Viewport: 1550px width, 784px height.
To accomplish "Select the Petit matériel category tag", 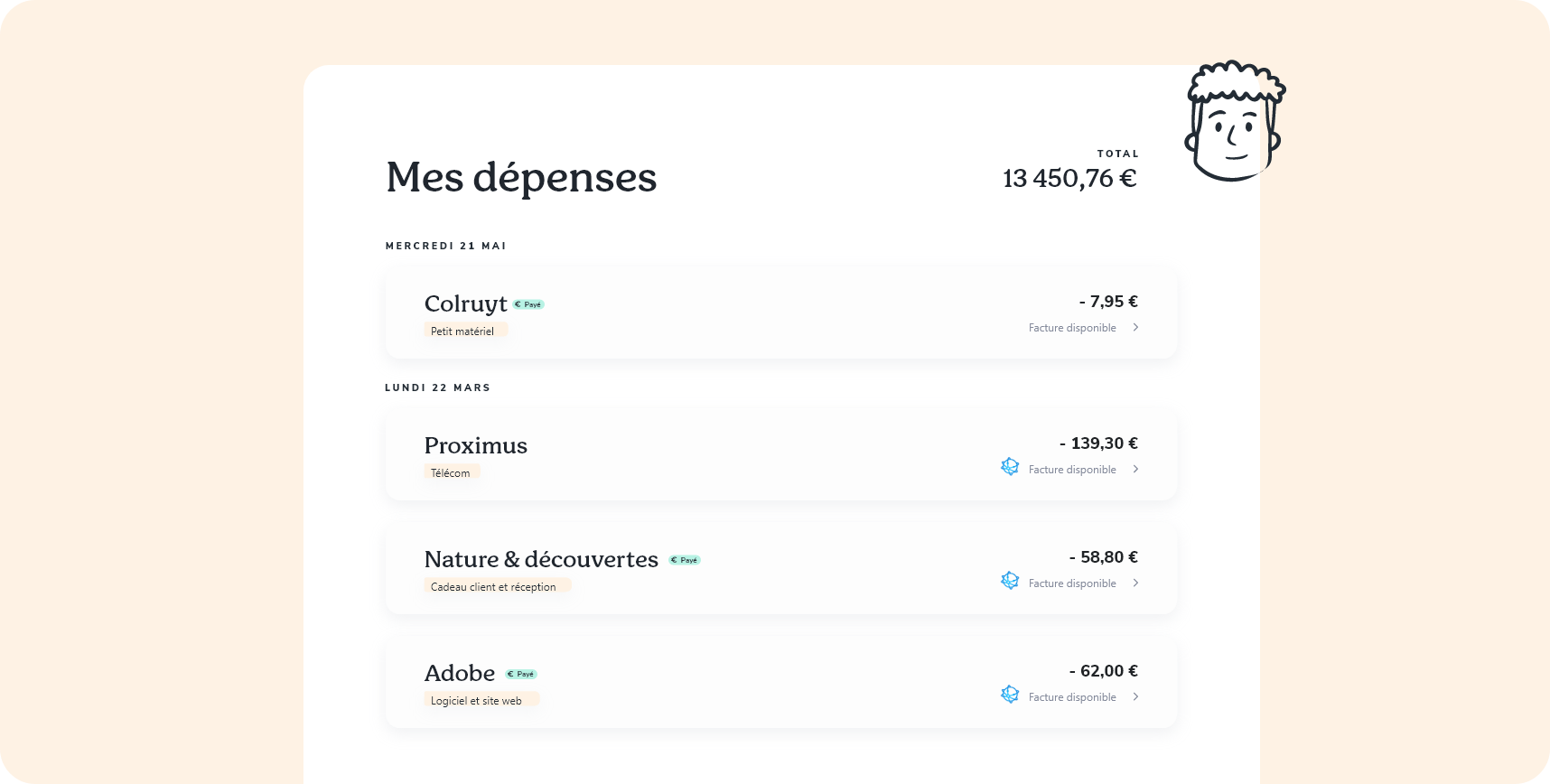I will point(465,331).
